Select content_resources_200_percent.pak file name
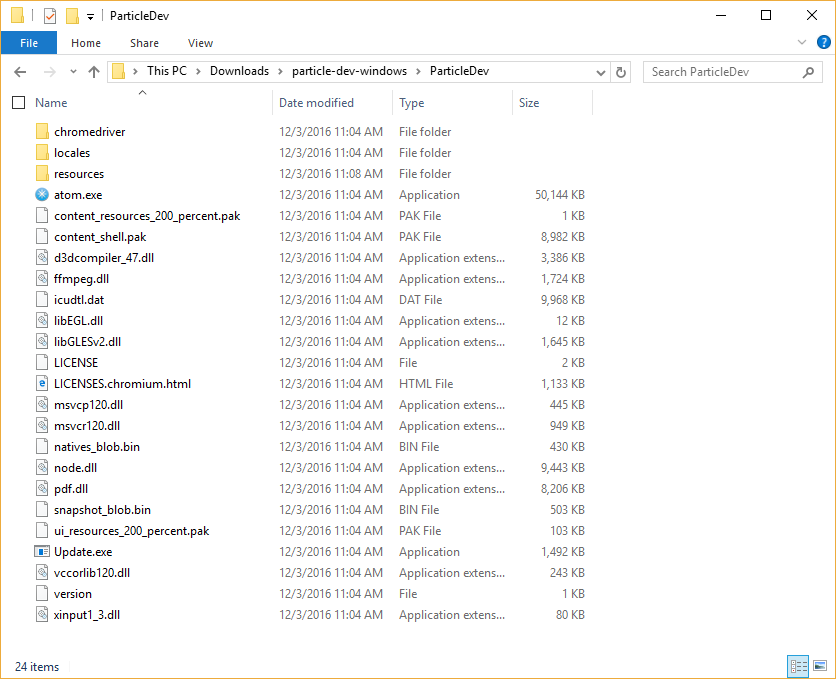Screen dimensions: 836x679 coord(147,216)
